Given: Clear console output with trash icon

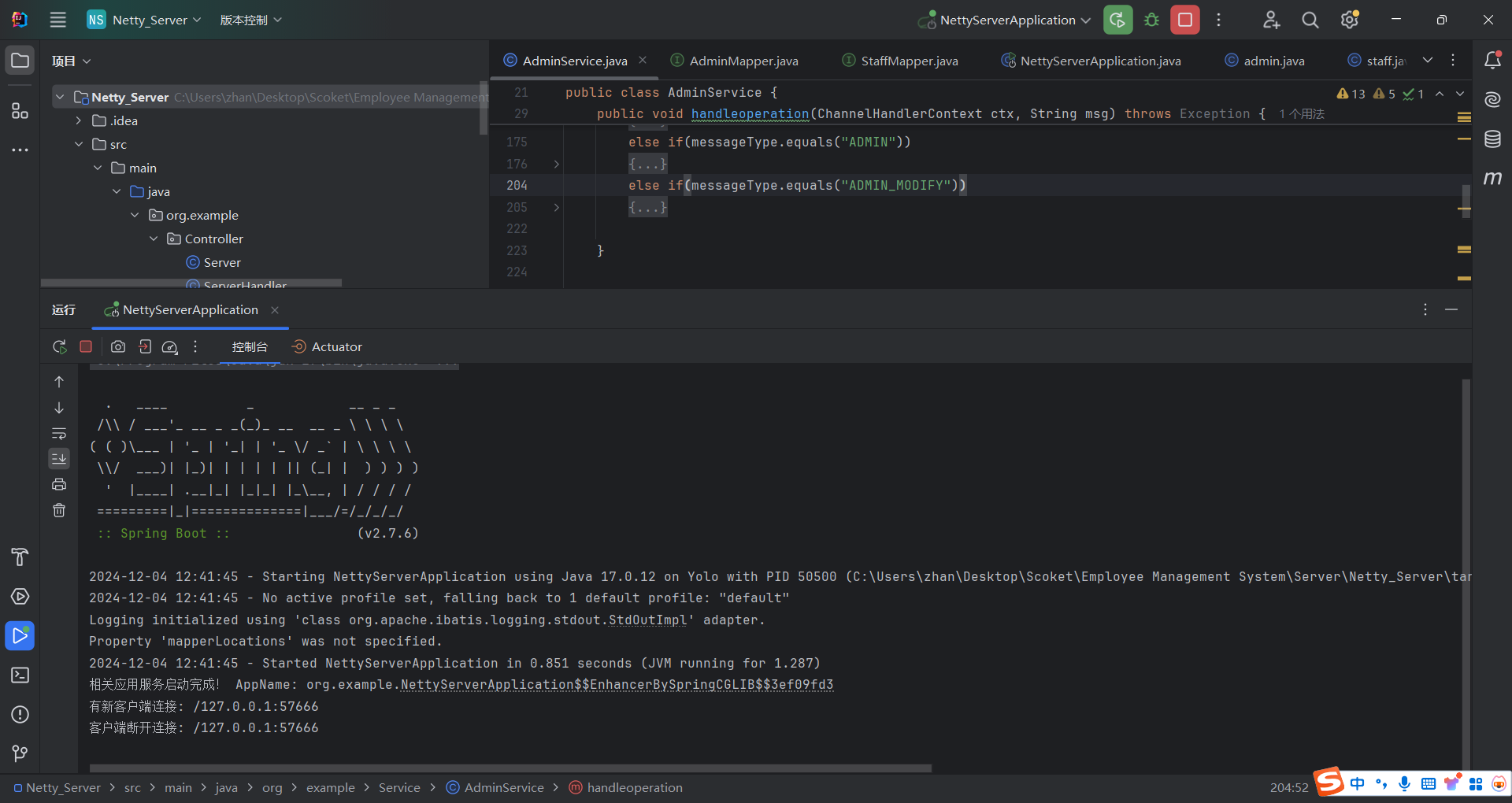Looking at the screenshot, I should point(59,510).
